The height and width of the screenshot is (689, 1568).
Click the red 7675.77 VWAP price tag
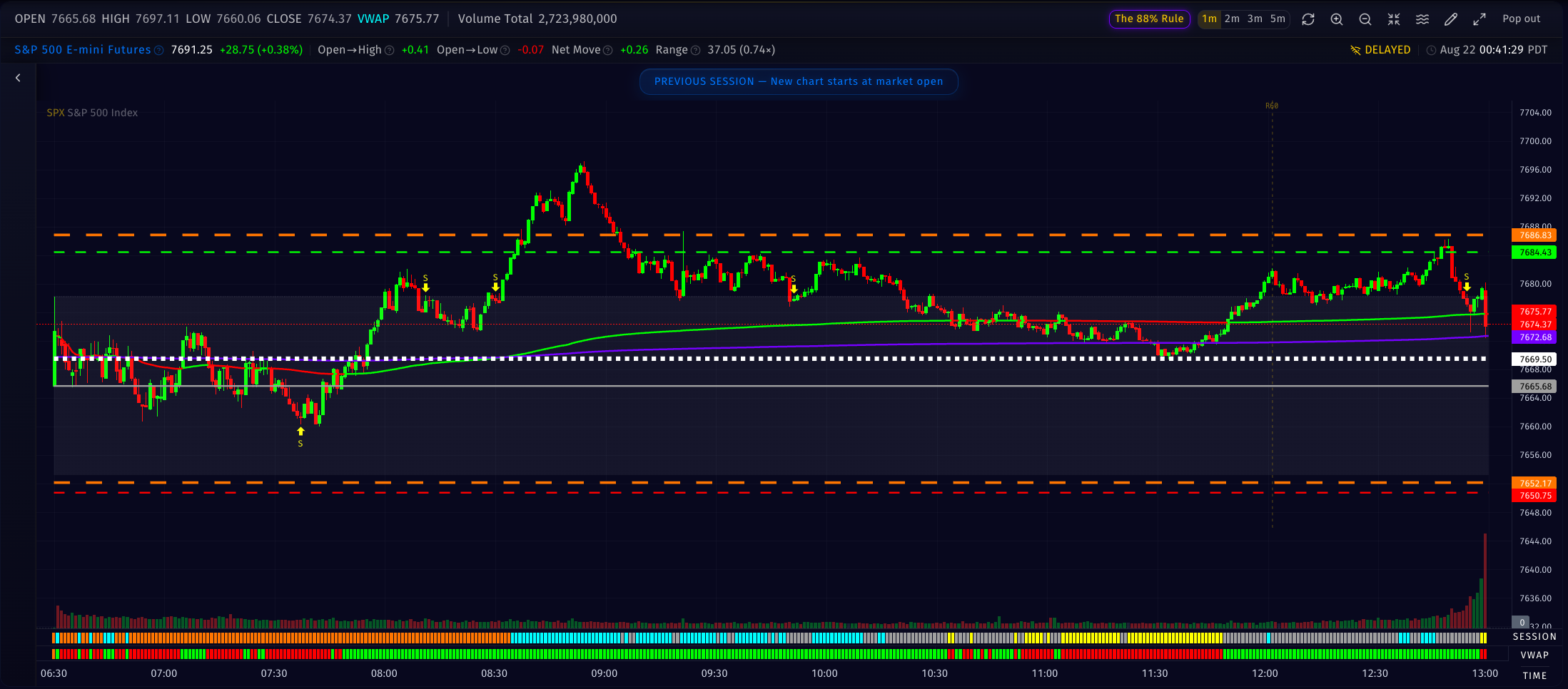(1534, 312)
